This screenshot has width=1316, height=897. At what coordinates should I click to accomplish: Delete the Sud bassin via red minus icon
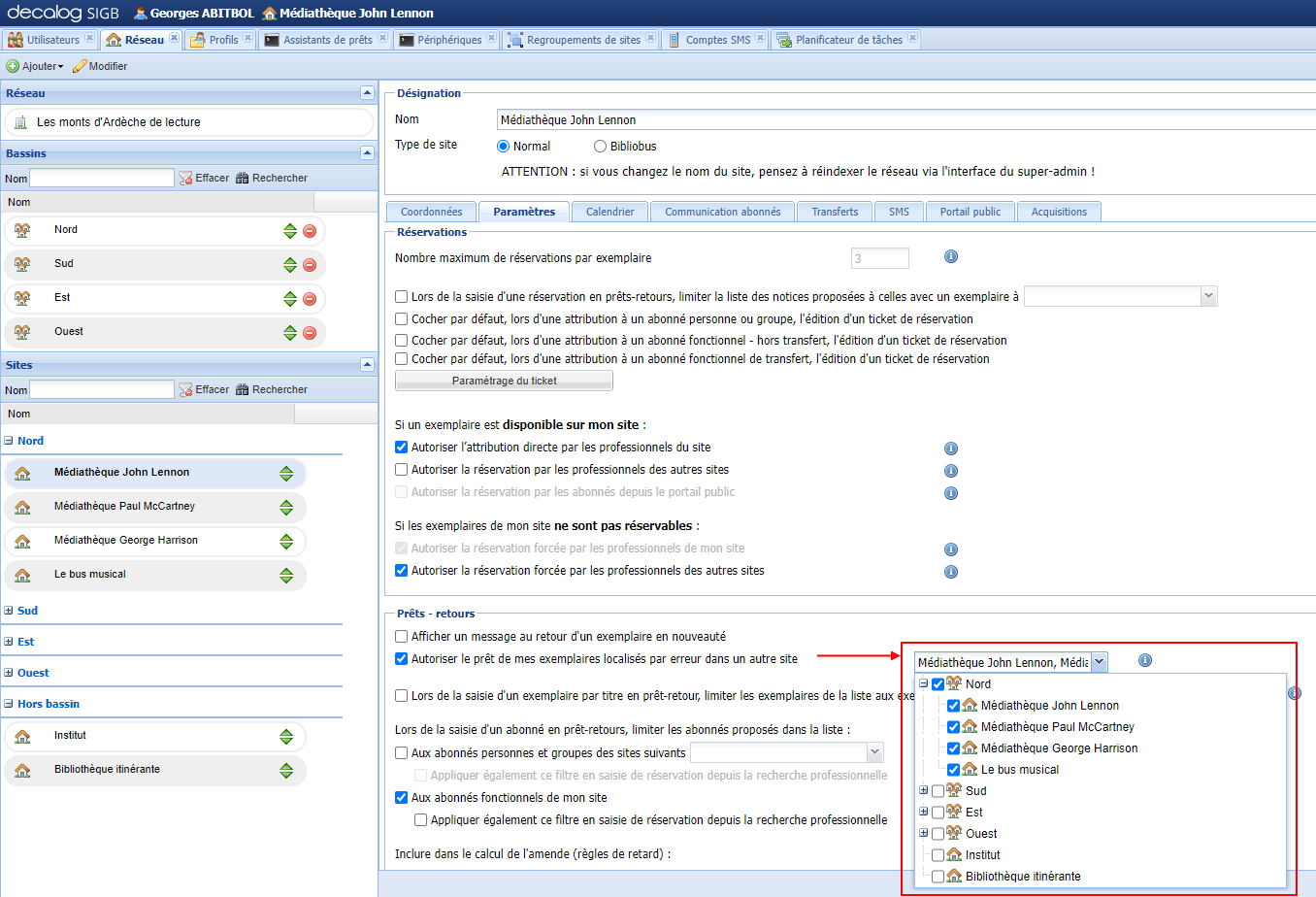pyautogui.click(x=312, y=263)
